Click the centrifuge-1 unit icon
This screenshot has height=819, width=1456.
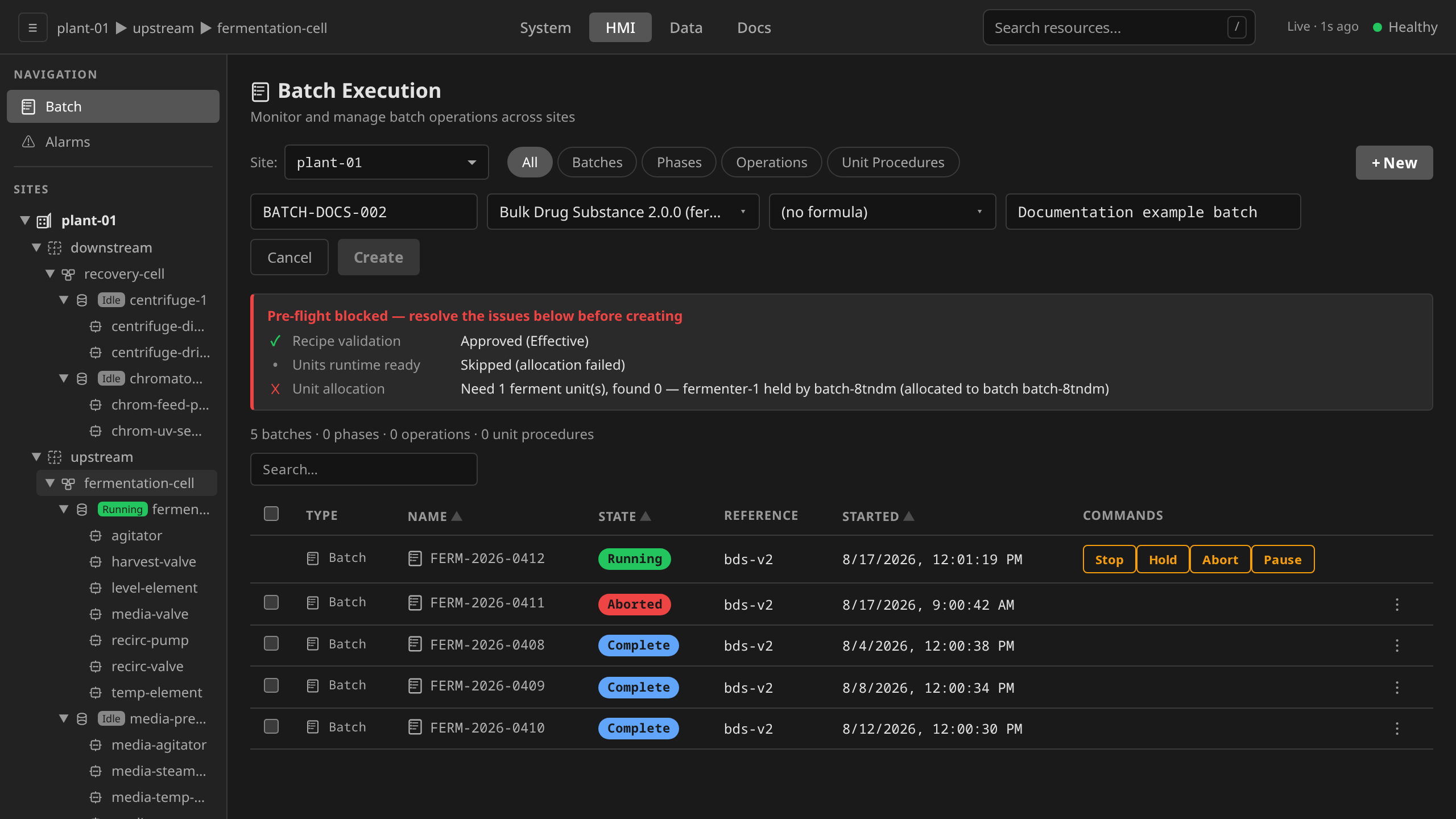pyautogui.click(x=82, y=300)
